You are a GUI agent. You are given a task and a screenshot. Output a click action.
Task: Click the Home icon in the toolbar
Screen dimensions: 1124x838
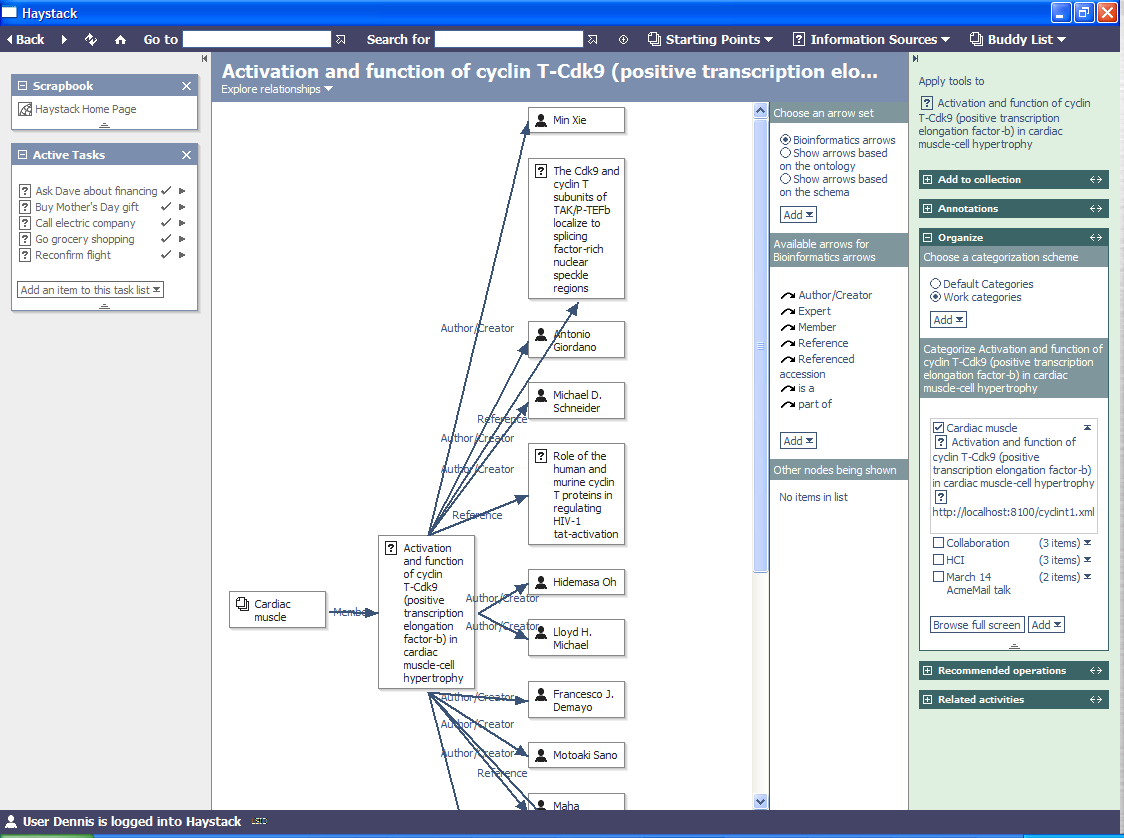pyautogui.click(x=121, y=40)
